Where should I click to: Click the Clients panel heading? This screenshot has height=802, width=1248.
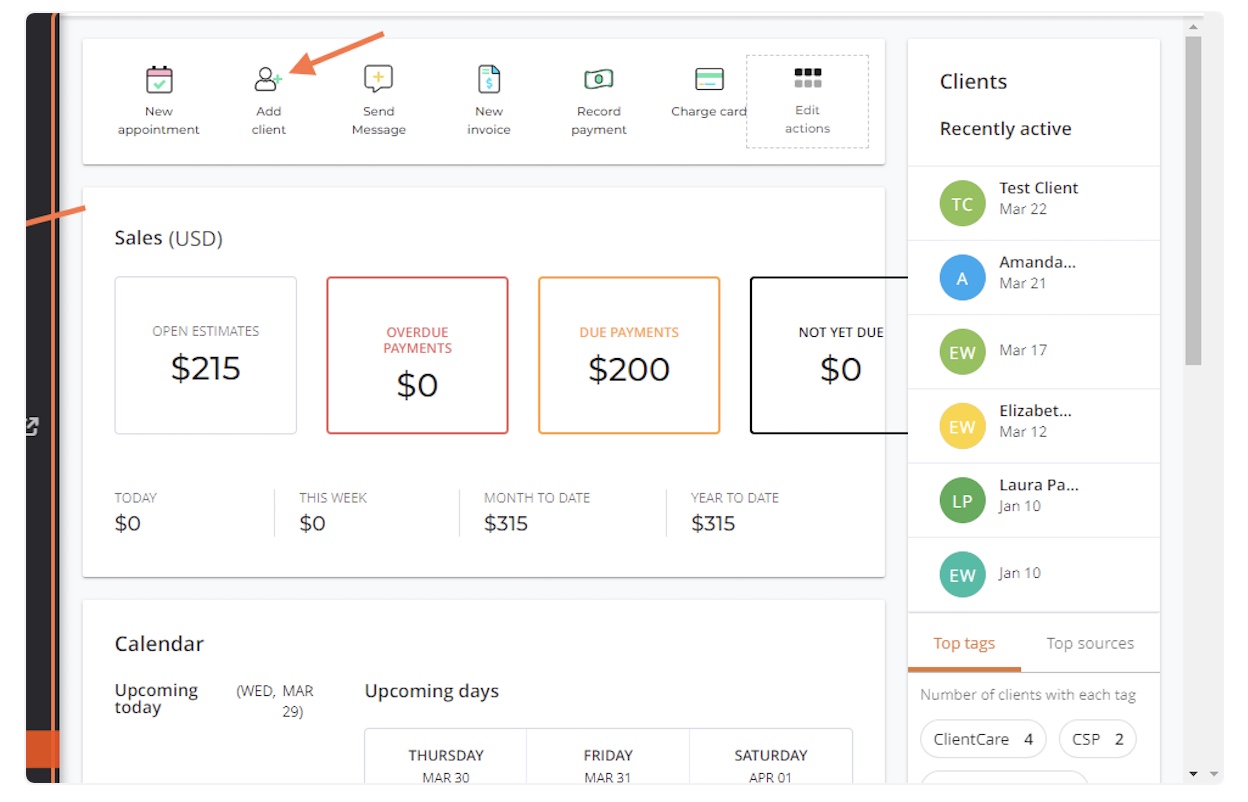(974, 82)
